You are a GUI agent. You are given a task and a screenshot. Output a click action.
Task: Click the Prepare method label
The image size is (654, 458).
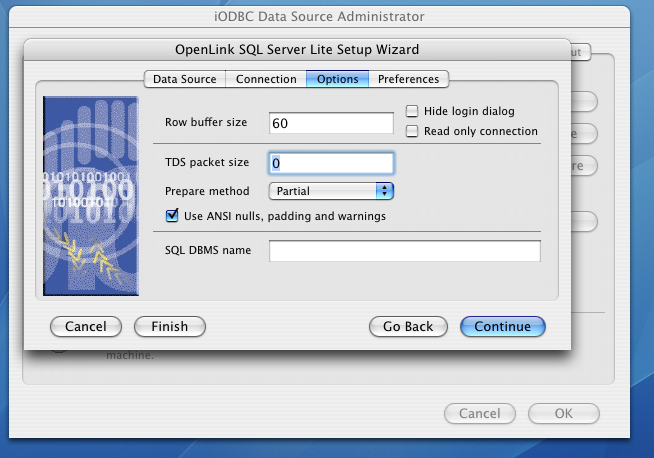(x=207, y=191)
